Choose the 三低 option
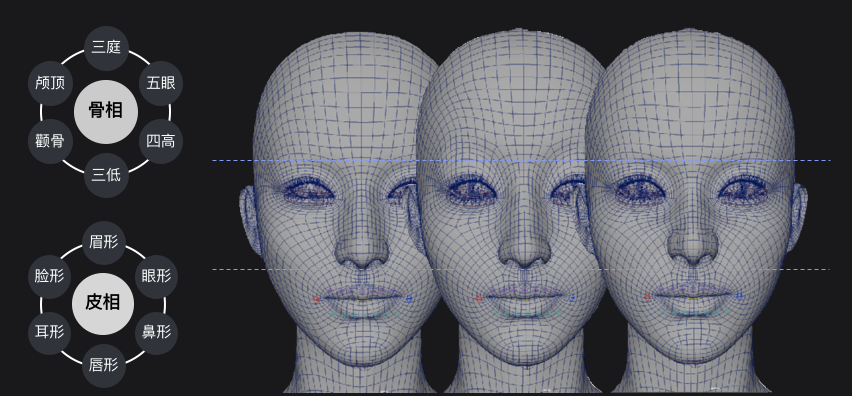 (x=106, y=175)
